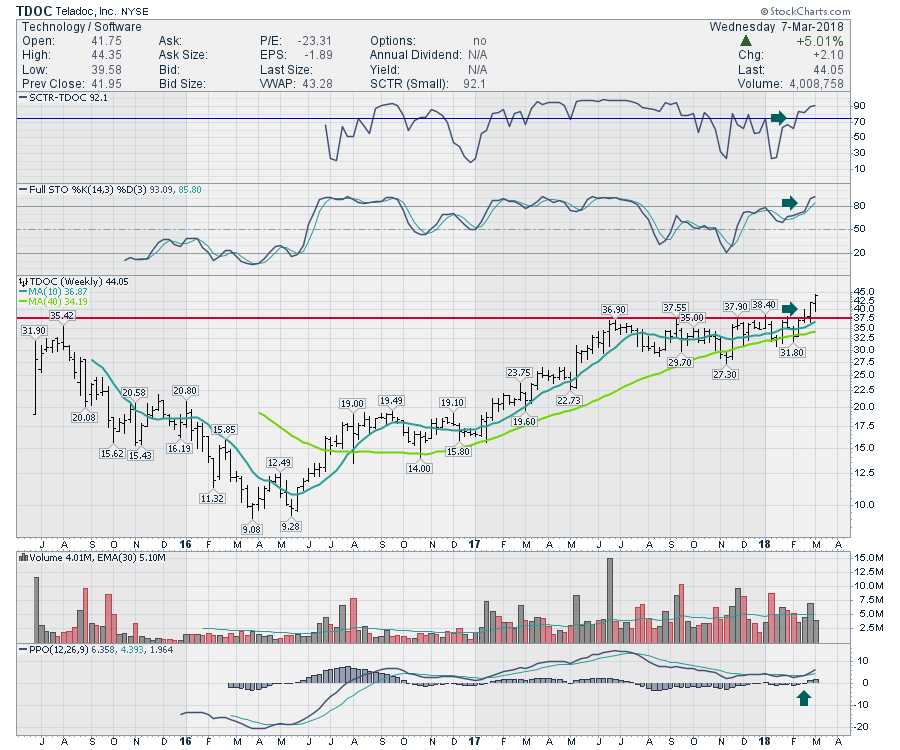Click the 23.75 price label
The image size is (900, 750).
[x=519, y=372]
